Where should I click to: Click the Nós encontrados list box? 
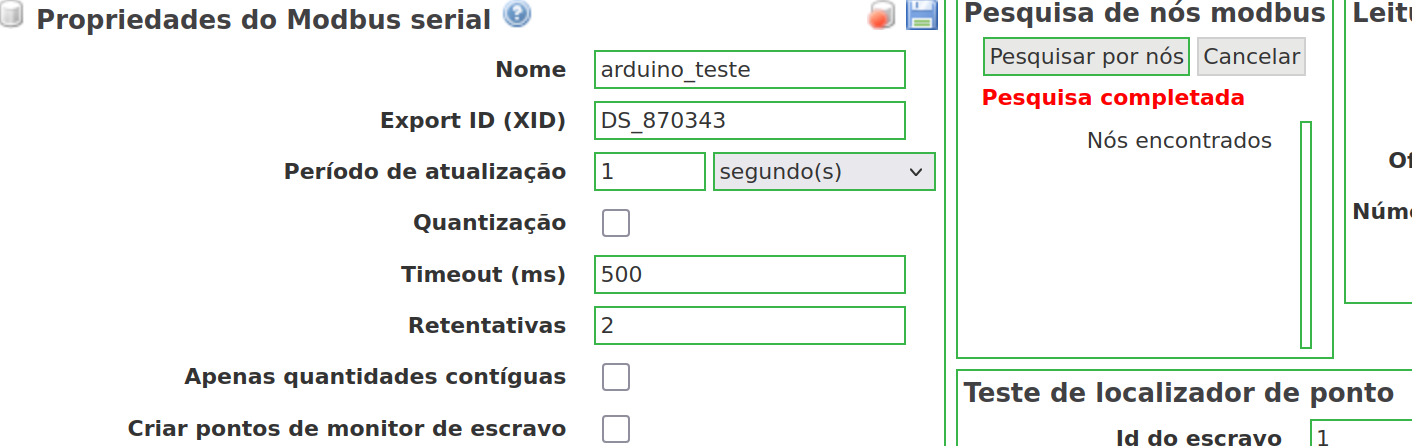(1306, 235)
